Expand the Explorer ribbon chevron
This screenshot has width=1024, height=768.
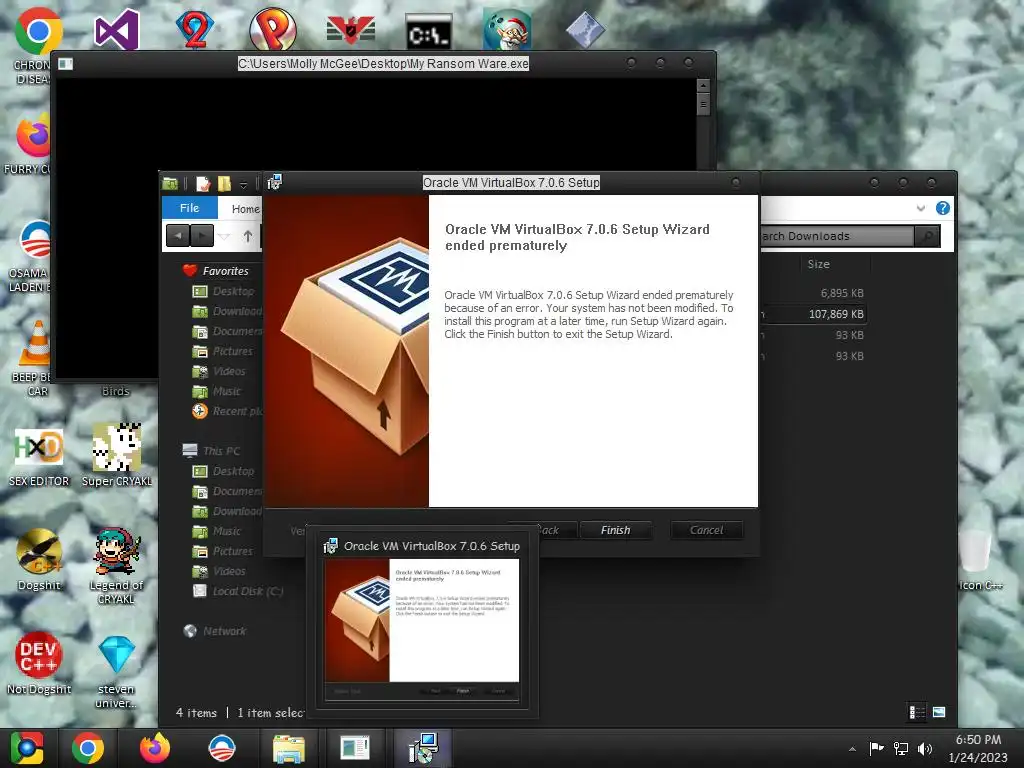click(921, 208)
